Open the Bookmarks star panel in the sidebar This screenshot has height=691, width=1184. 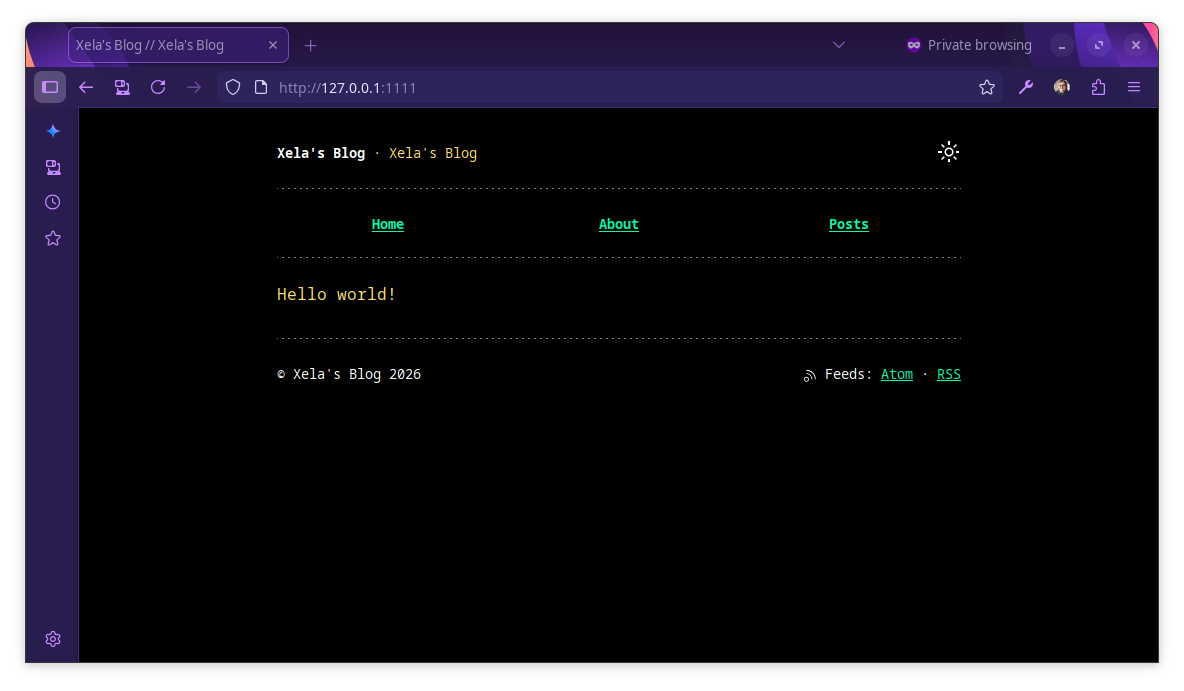(x=53, y=238)
